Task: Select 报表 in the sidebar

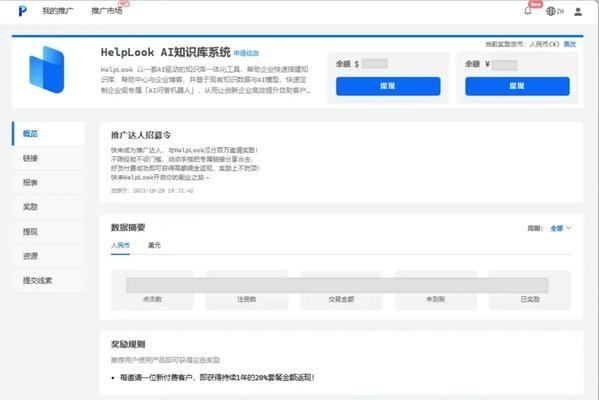Action: (48, 182)
